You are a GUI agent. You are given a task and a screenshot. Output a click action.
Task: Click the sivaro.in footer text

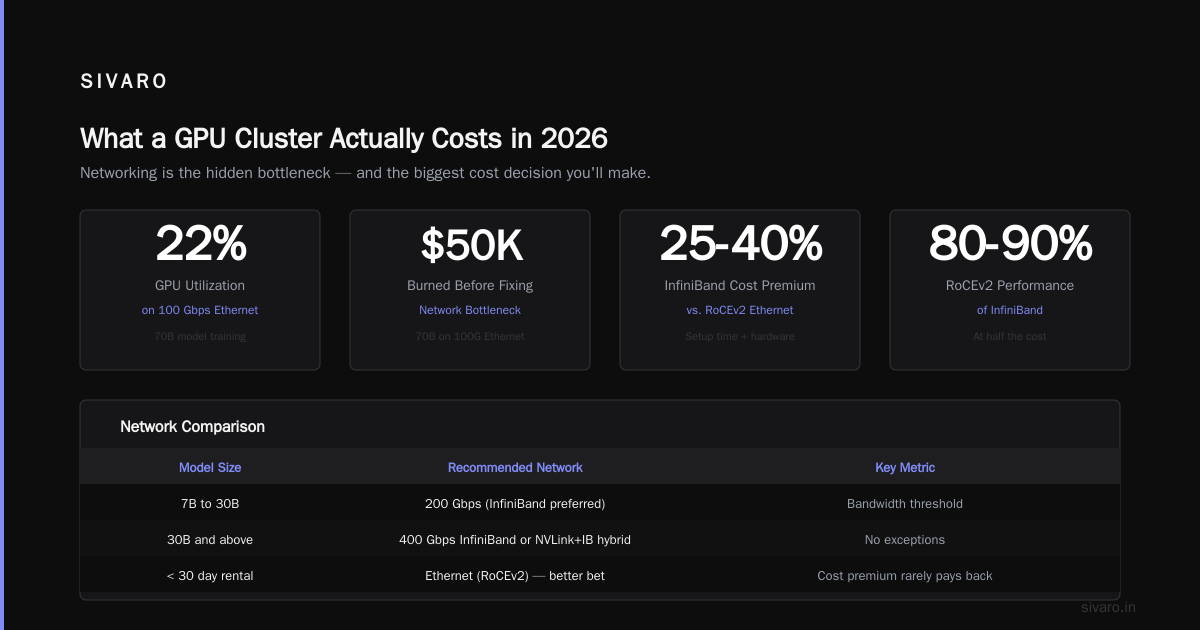point(1109,607)
